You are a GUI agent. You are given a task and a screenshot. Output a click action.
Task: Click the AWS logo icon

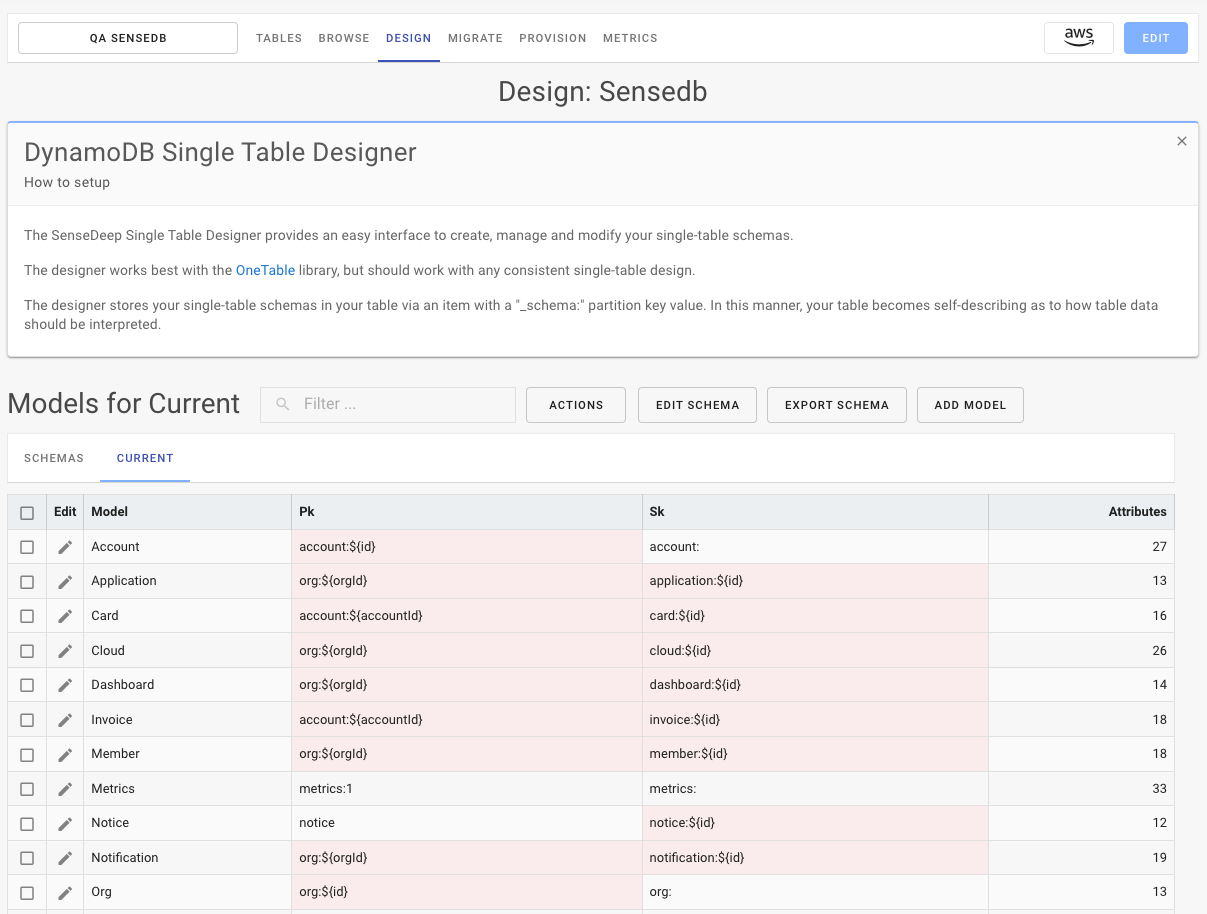1078,37
